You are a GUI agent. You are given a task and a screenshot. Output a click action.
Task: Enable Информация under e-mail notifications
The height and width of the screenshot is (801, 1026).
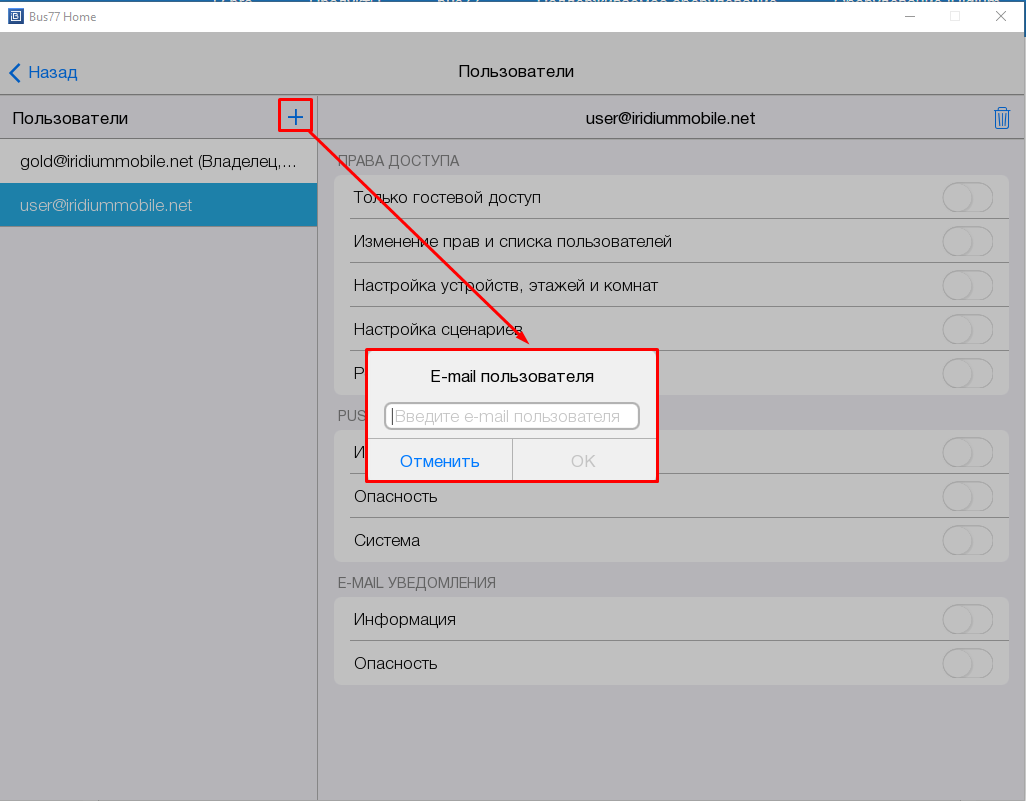click(967, 620)
